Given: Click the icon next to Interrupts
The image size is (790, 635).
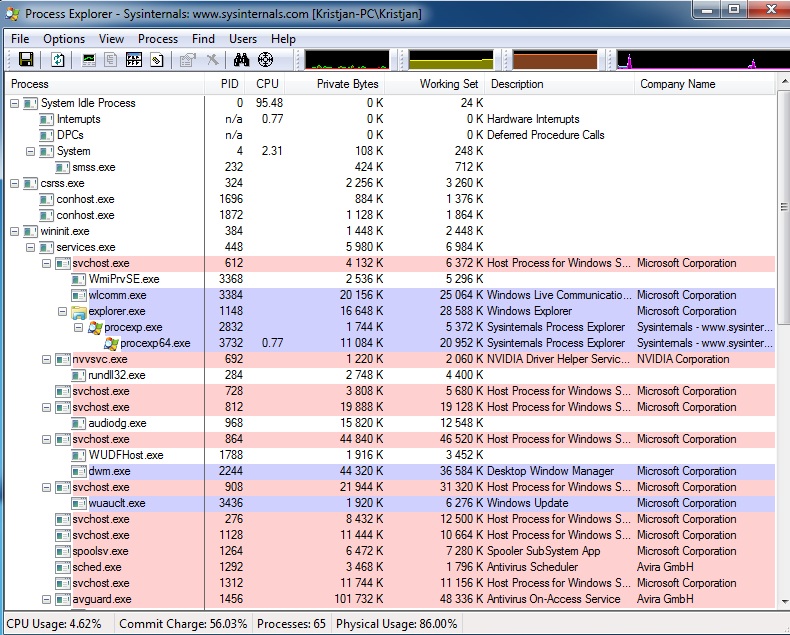Looking at the screenshot, I should tap(46, 119).
